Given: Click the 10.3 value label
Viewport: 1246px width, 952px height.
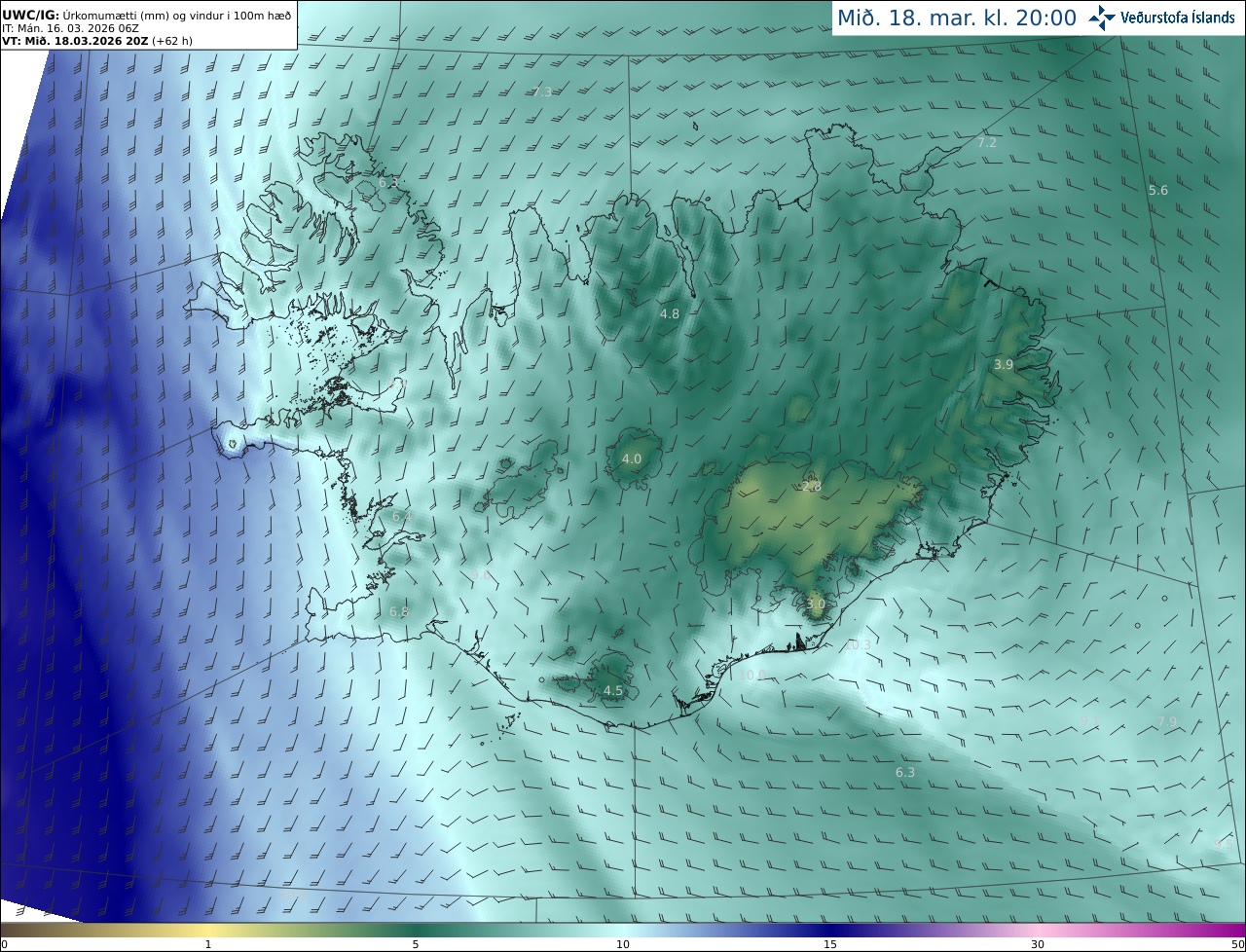Looking at the screenshot, I should [x=858, y=644].
